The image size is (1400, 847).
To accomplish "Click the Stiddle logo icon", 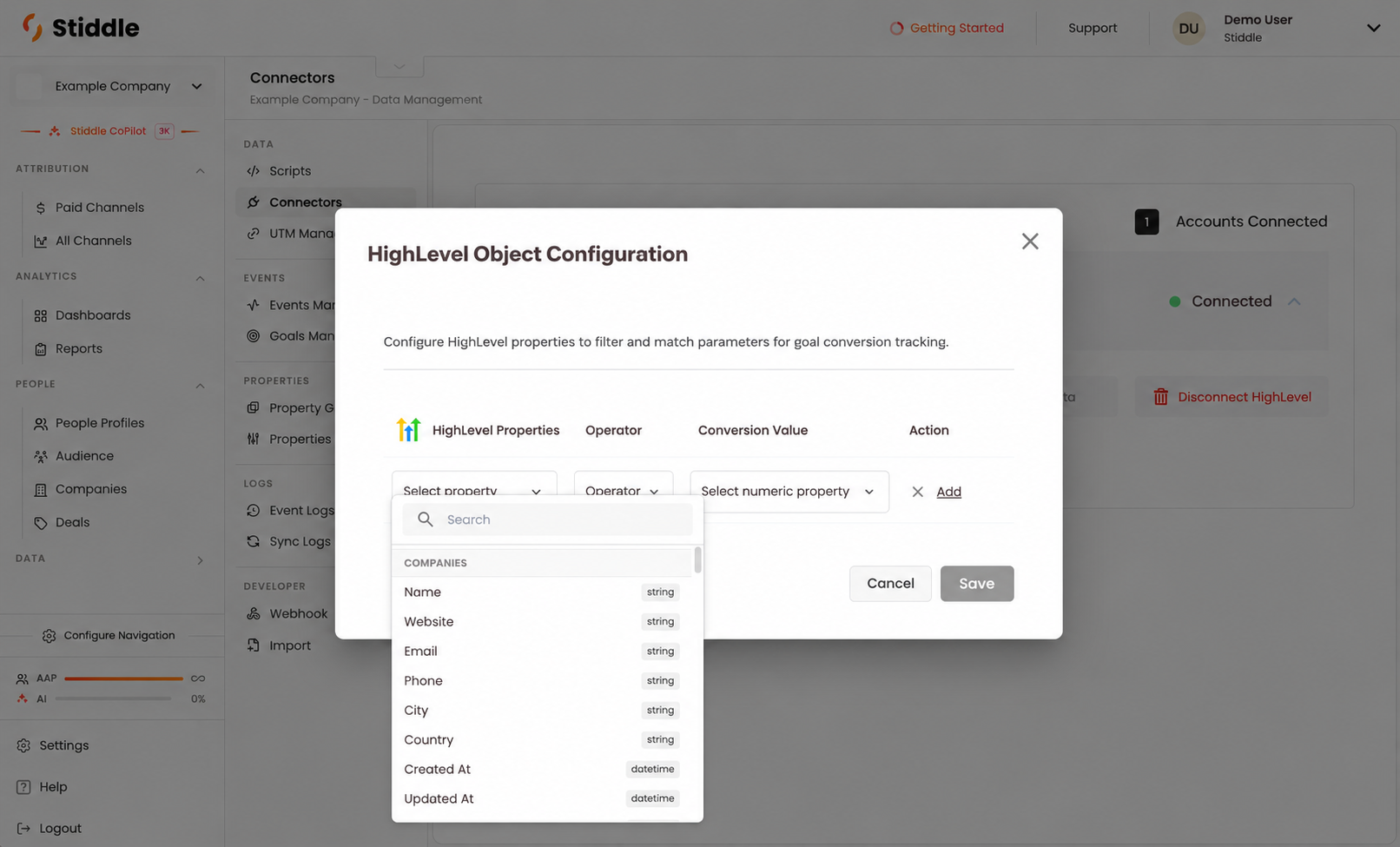I will (x=32, y=27).
